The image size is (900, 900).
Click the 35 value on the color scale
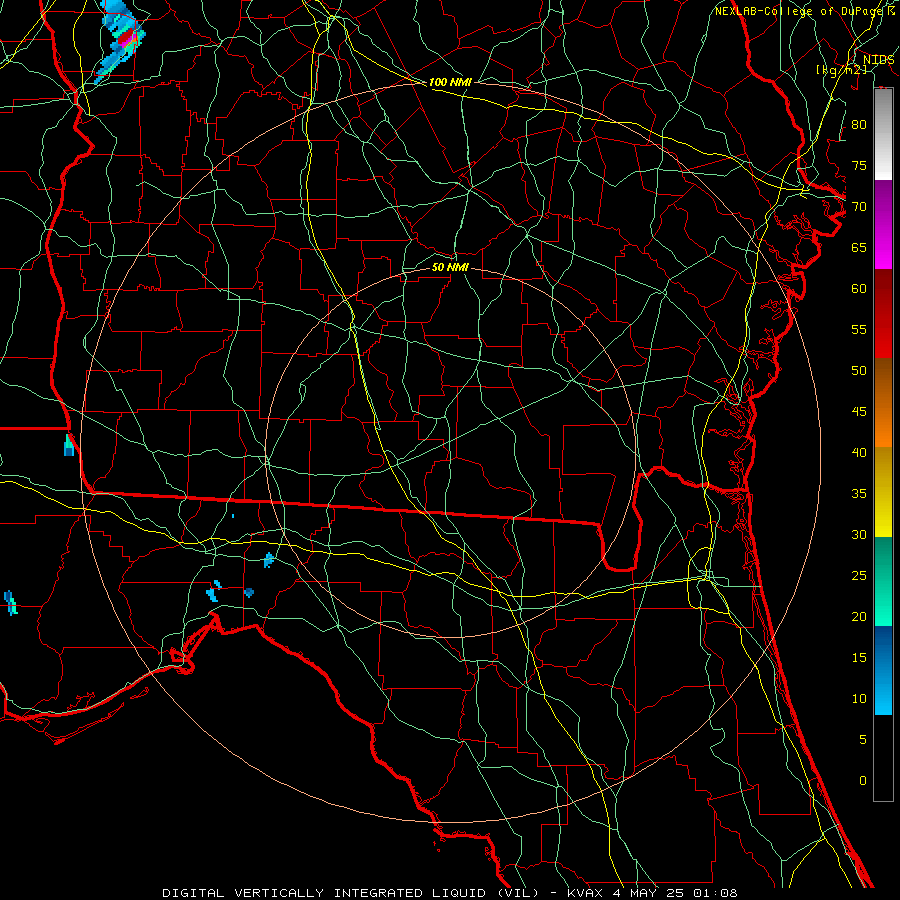click(x=859, y=494)
